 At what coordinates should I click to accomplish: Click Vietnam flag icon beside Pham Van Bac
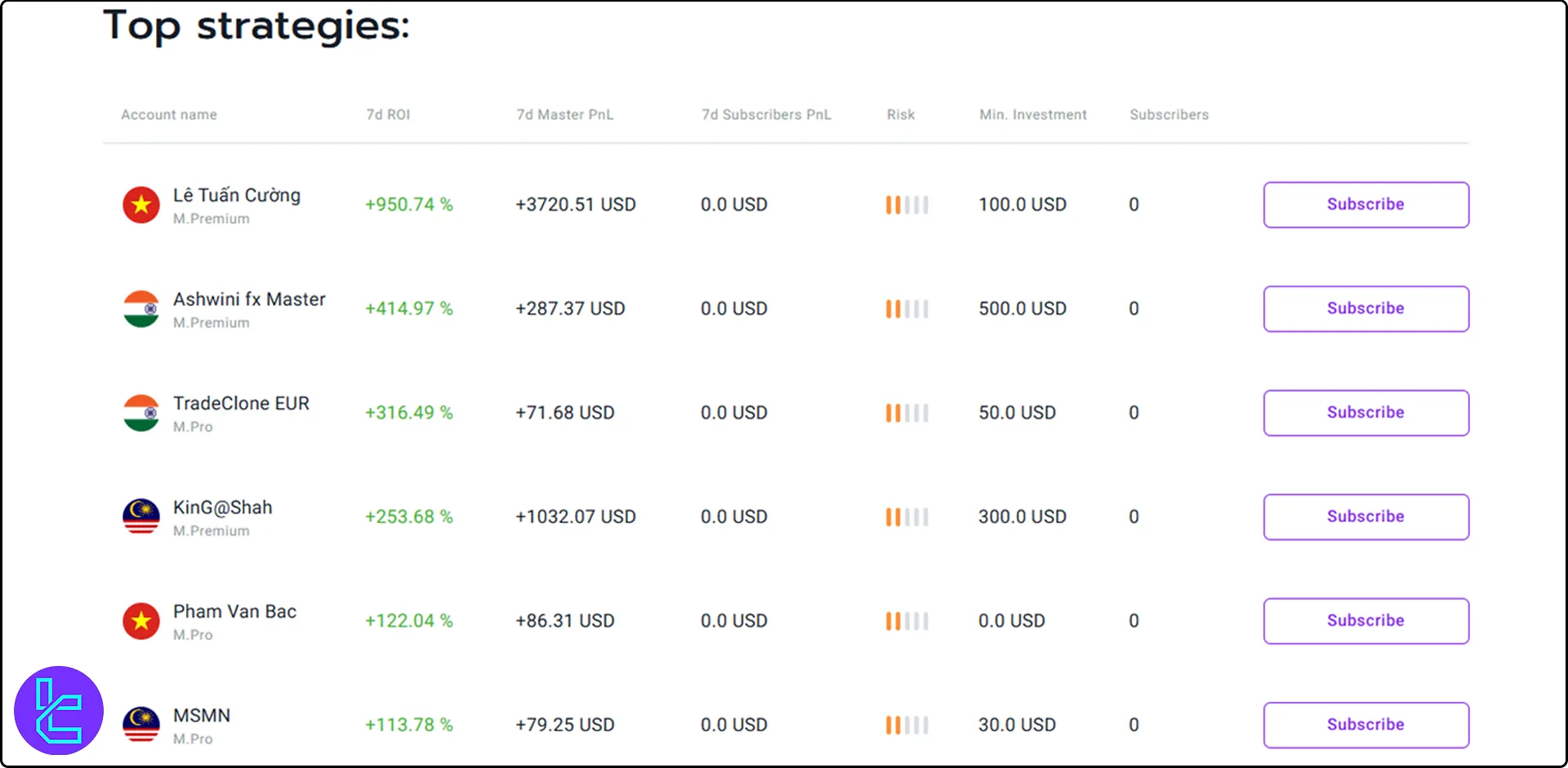click(x=141, y=621)
